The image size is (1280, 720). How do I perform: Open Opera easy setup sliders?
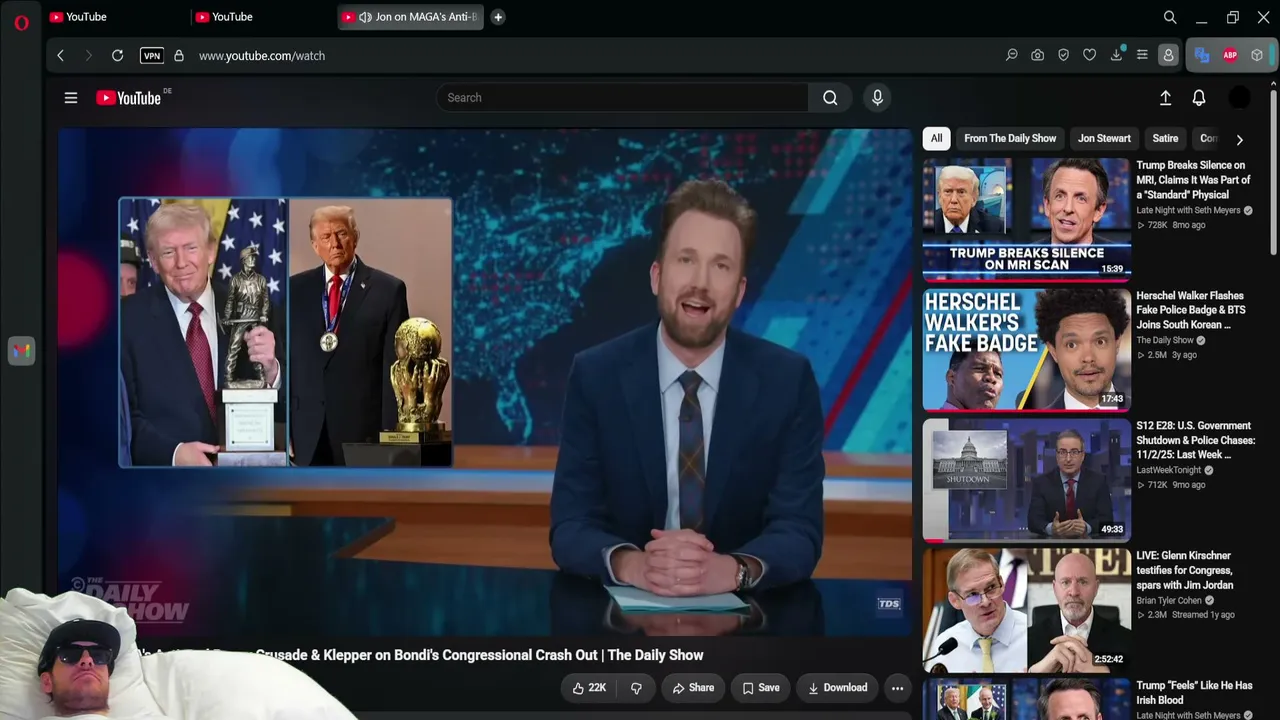coord(1142,56)
